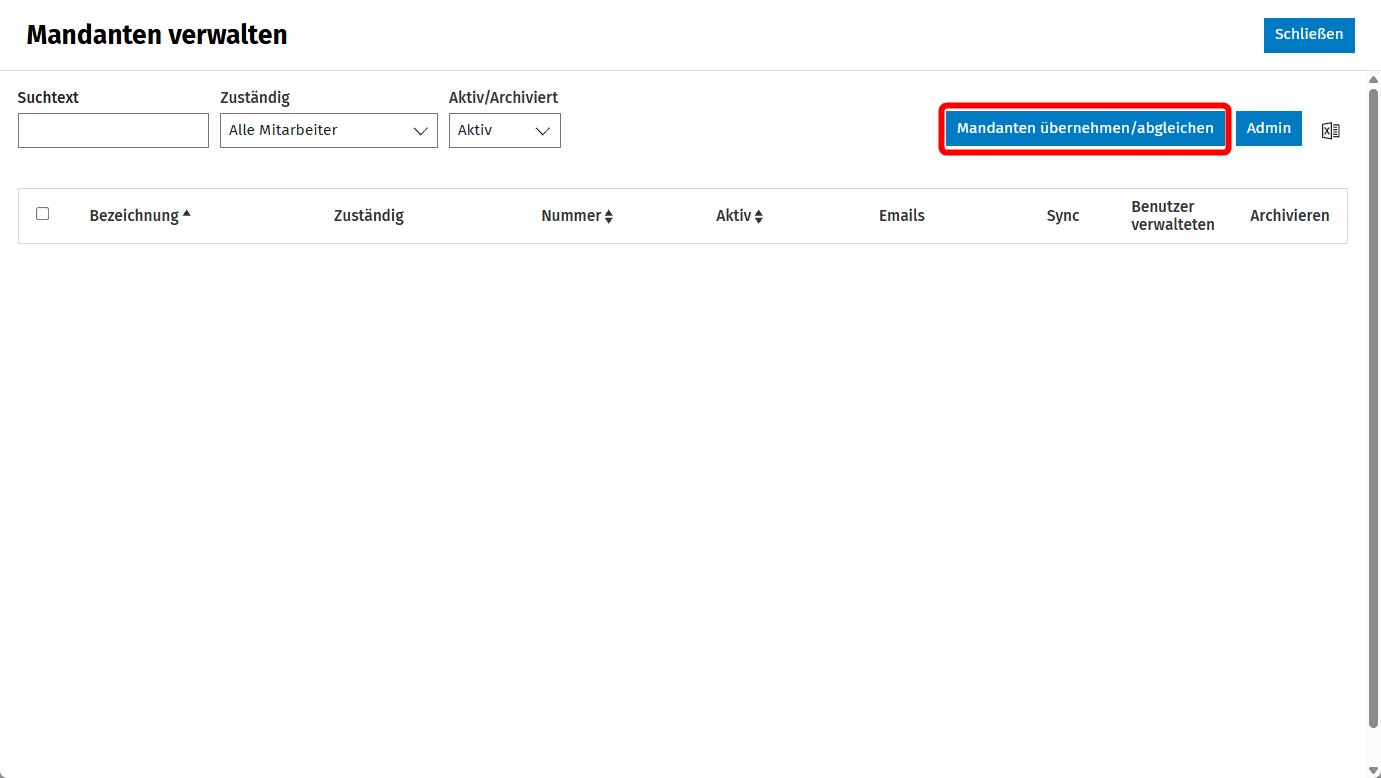The height and width of the screenshot is (778, 1381).
Task: Close the dialog with Schließen
Action: click(x=1309, y=34)
